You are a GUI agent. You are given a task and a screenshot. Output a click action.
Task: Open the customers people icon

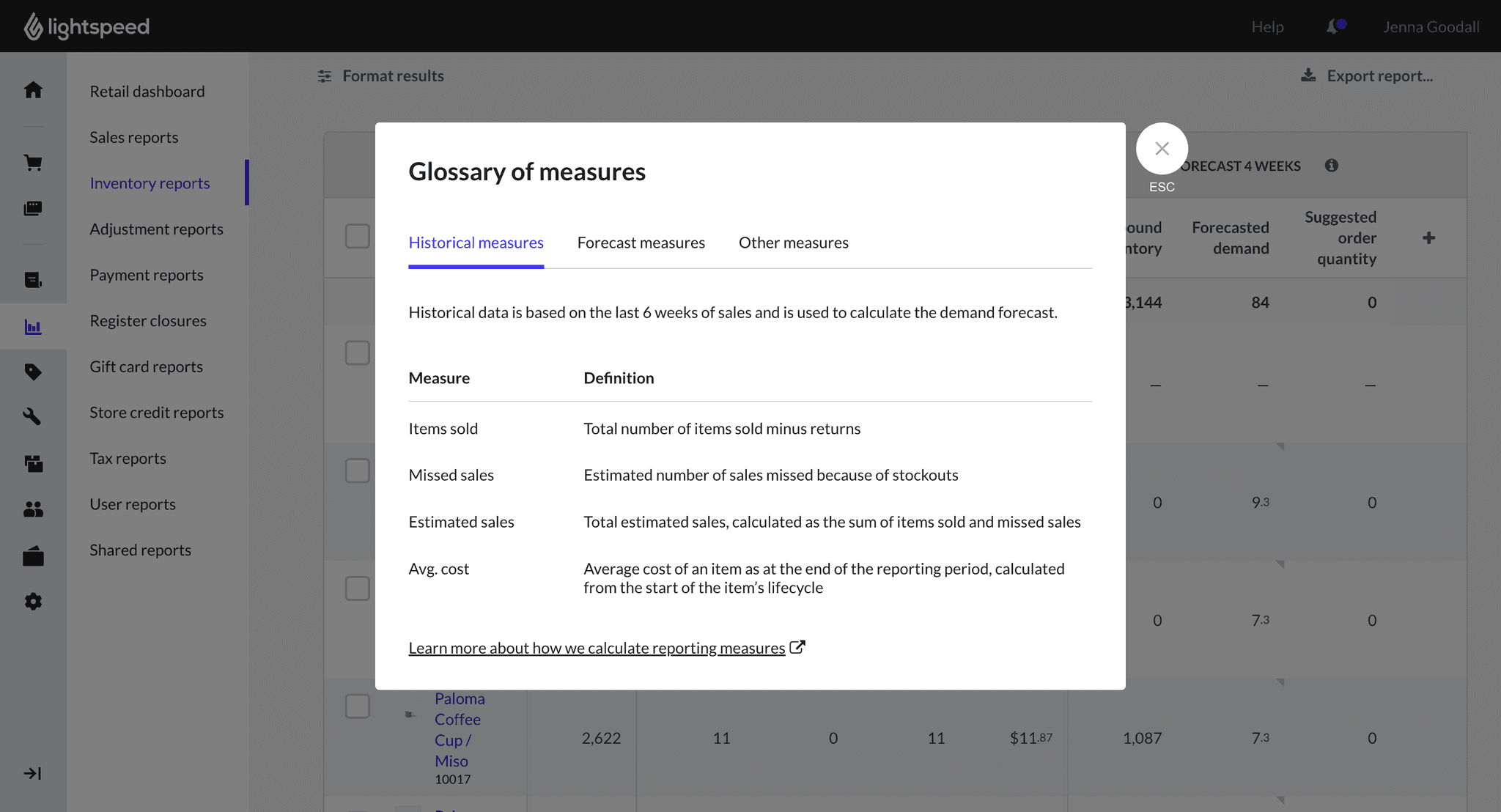pyautogui.click(x=33, y=509)
